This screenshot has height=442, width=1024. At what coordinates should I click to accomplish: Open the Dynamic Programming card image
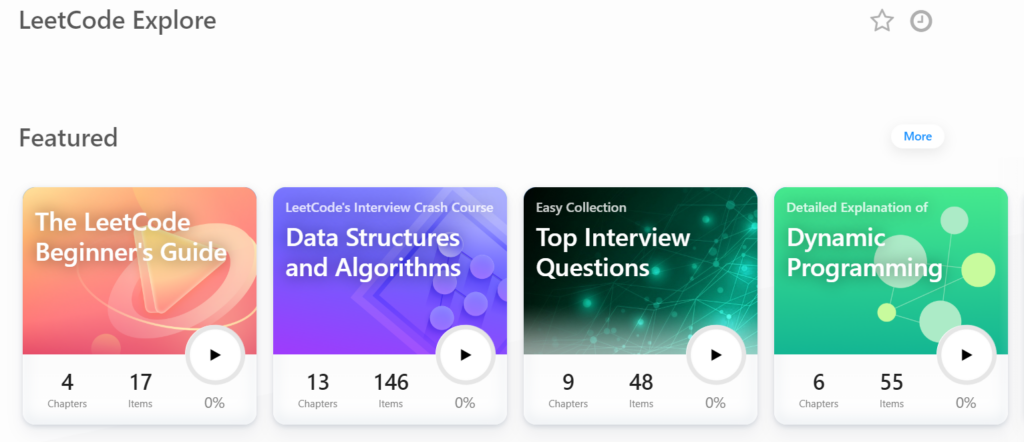(x=891, y=271)
